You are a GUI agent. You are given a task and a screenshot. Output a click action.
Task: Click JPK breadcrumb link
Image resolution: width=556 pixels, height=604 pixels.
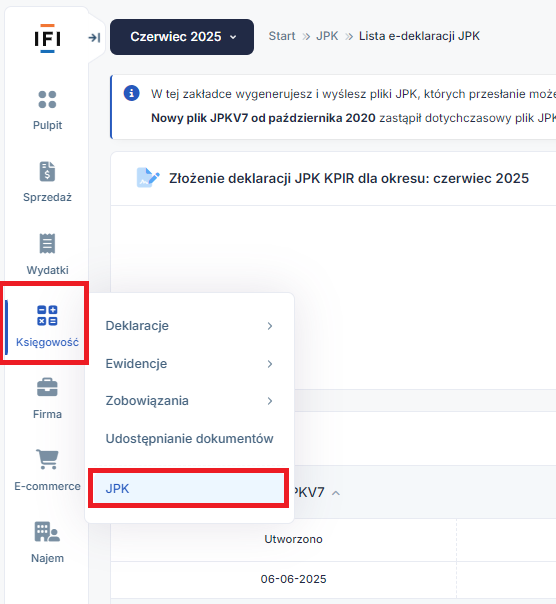(327, 36)
